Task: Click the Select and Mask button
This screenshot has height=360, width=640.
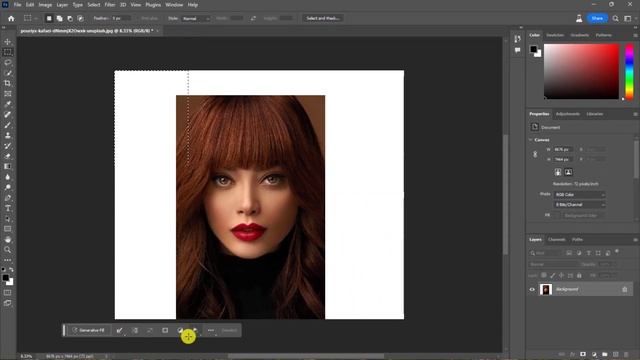Action: pos(323,18)
